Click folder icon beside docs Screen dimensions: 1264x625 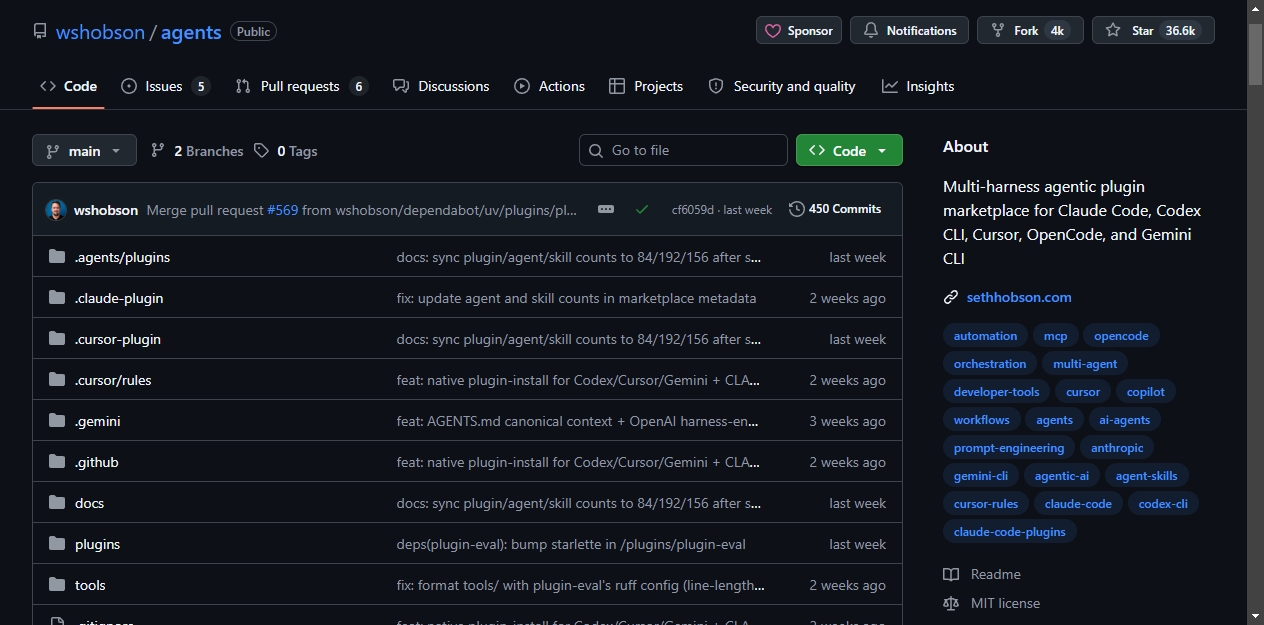coord(57,503)
